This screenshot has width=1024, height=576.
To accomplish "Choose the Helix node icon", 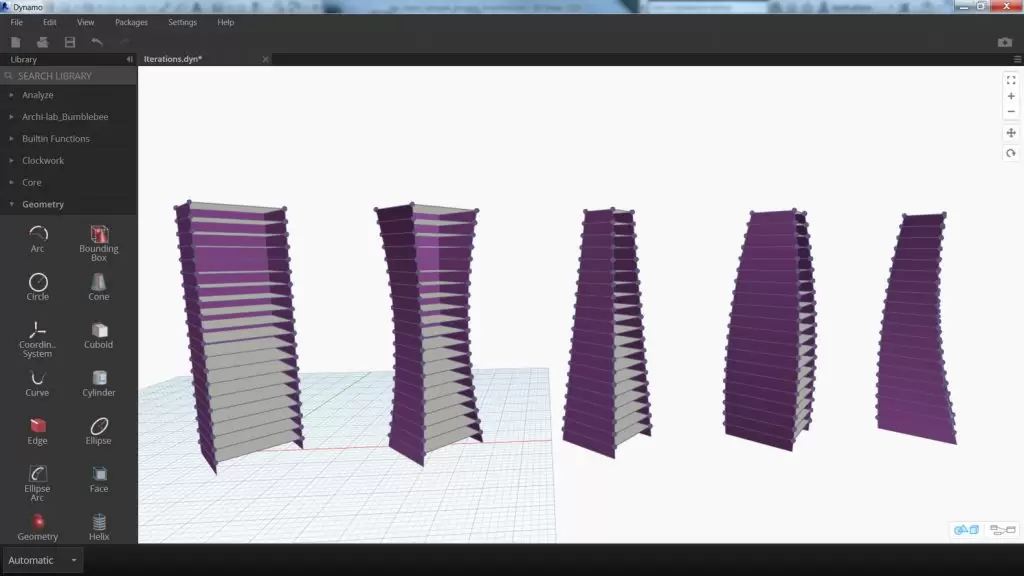I will click(99, 522).
